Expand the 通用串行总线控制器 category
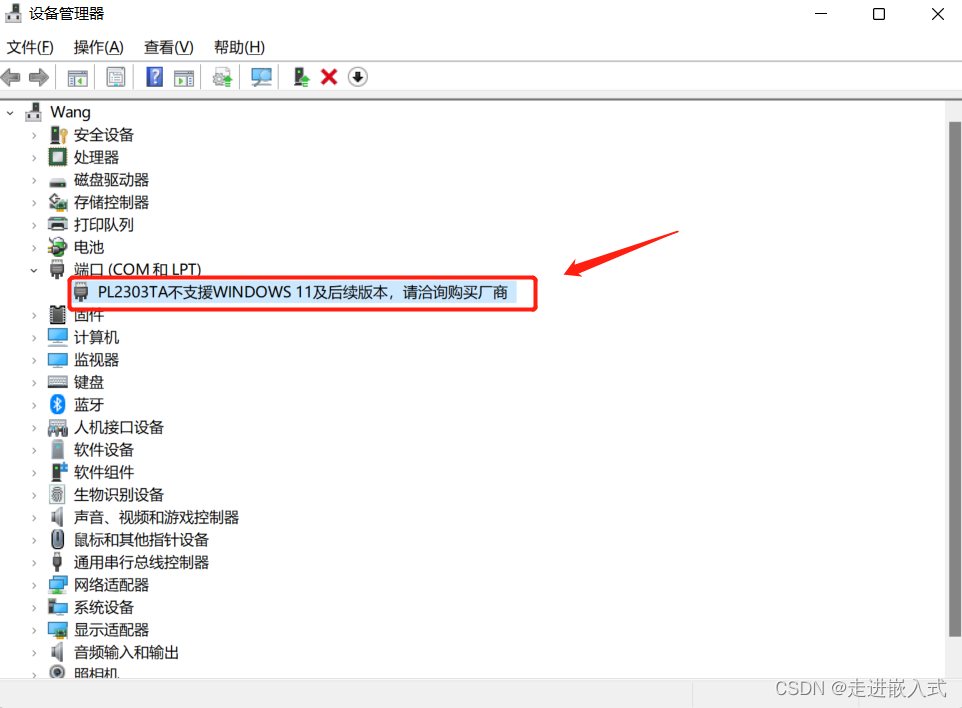The image size is (962, 708). 34,563
